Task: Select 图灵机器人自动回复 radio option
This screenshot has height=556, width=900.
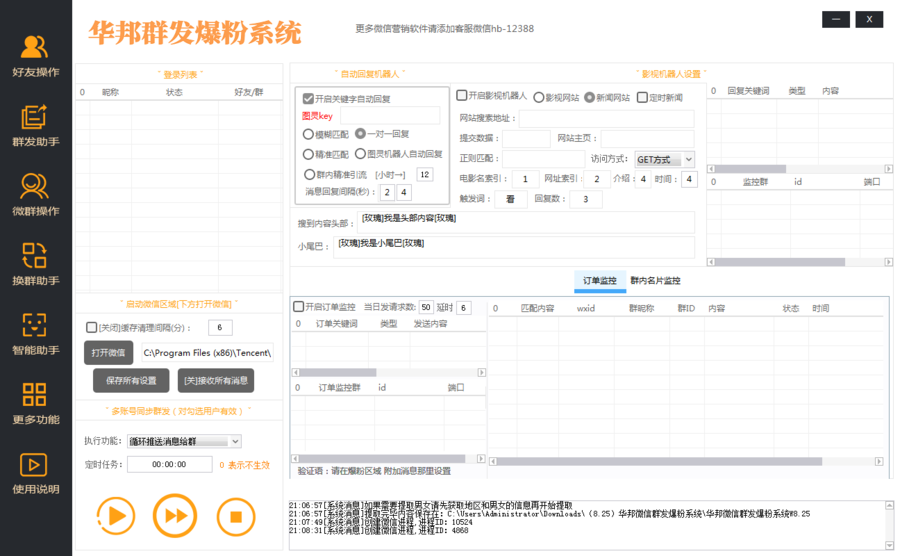Action: pos(360,154)
